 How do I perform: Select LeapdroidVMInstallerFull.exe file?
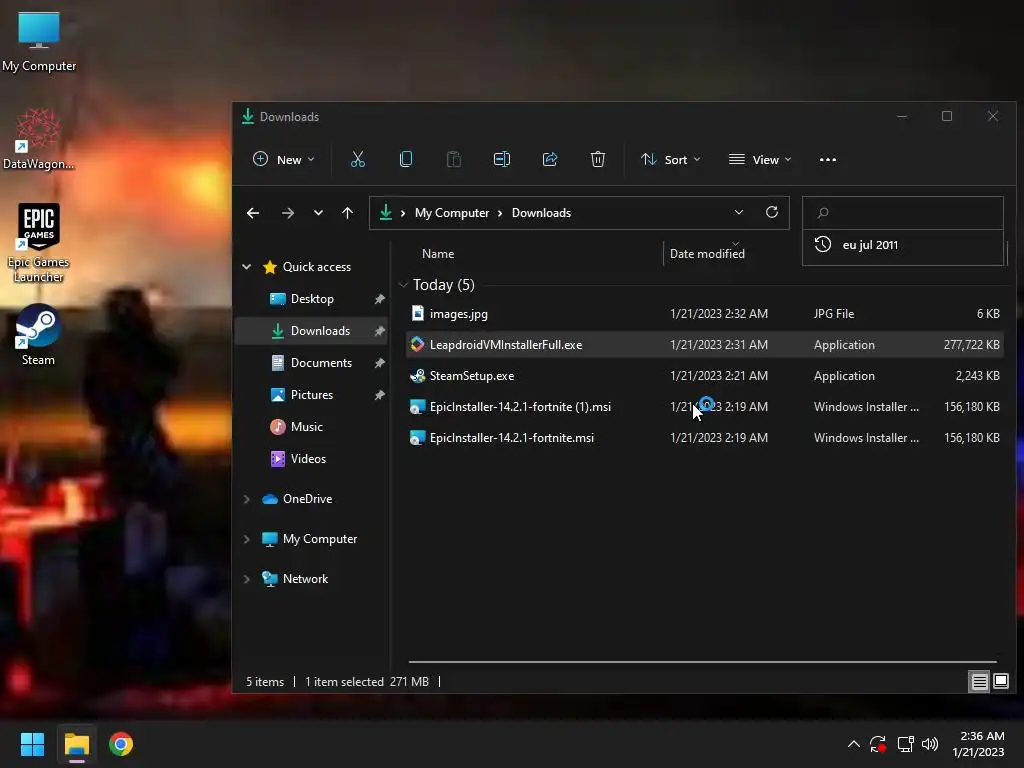pos(704,345)
